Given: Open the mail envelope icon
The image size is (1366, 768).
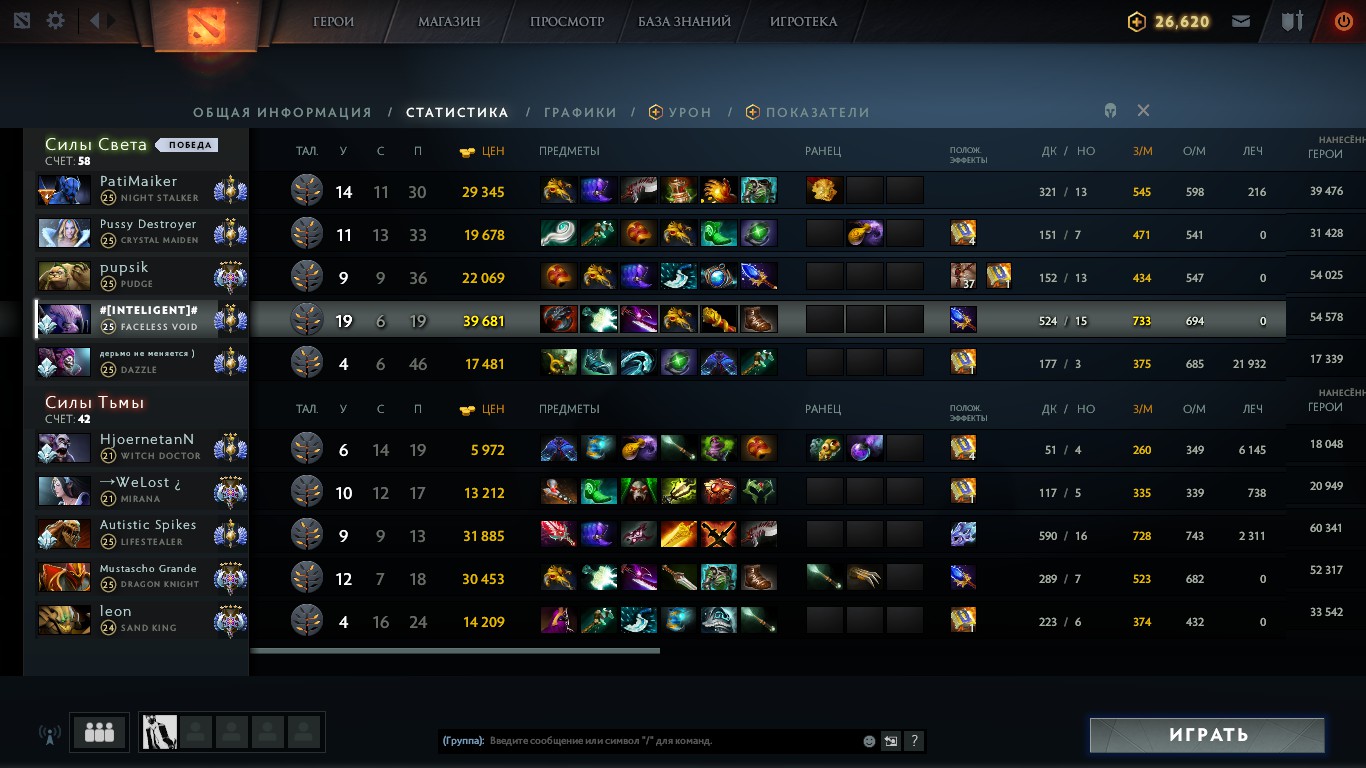Looking at the screenshot, I should [x=1241, y=21].
